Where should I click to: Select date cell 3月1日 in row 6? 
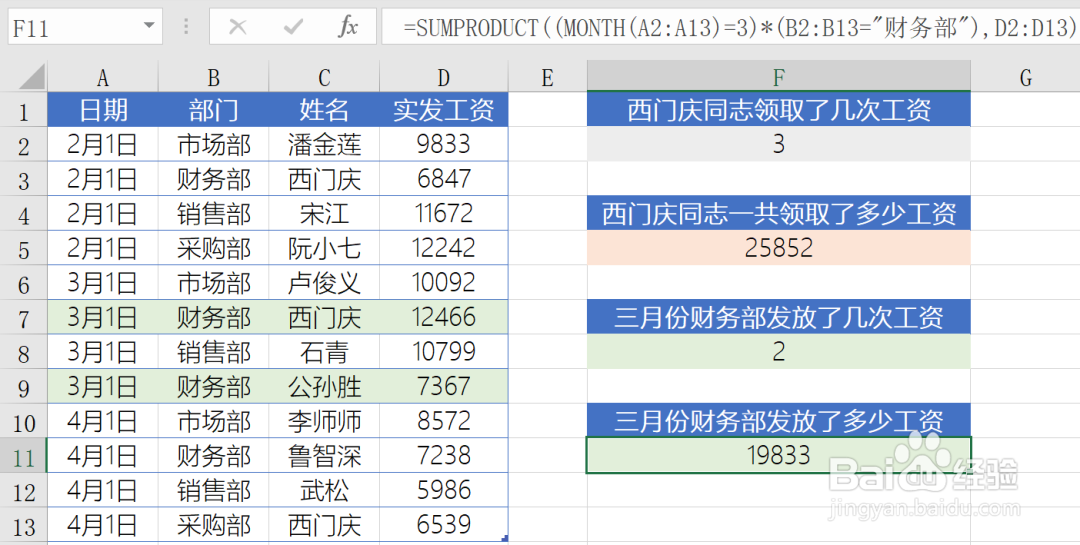pyautogui.click(x=103, y=283)
